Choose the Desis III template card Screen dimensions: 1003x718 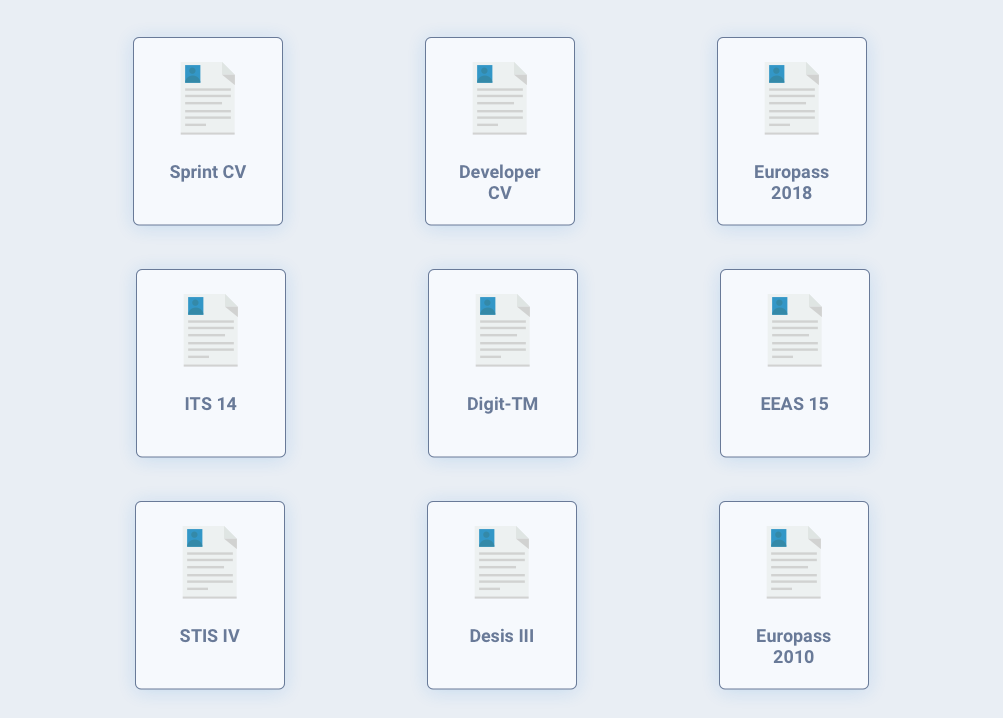coord(502,595)
